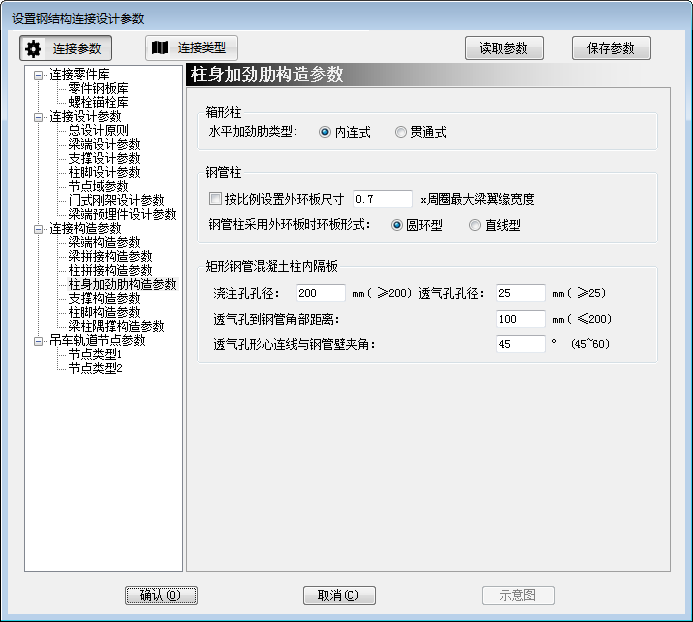
Task: Open 节点域参数 tree item
Action: [99, 186]
